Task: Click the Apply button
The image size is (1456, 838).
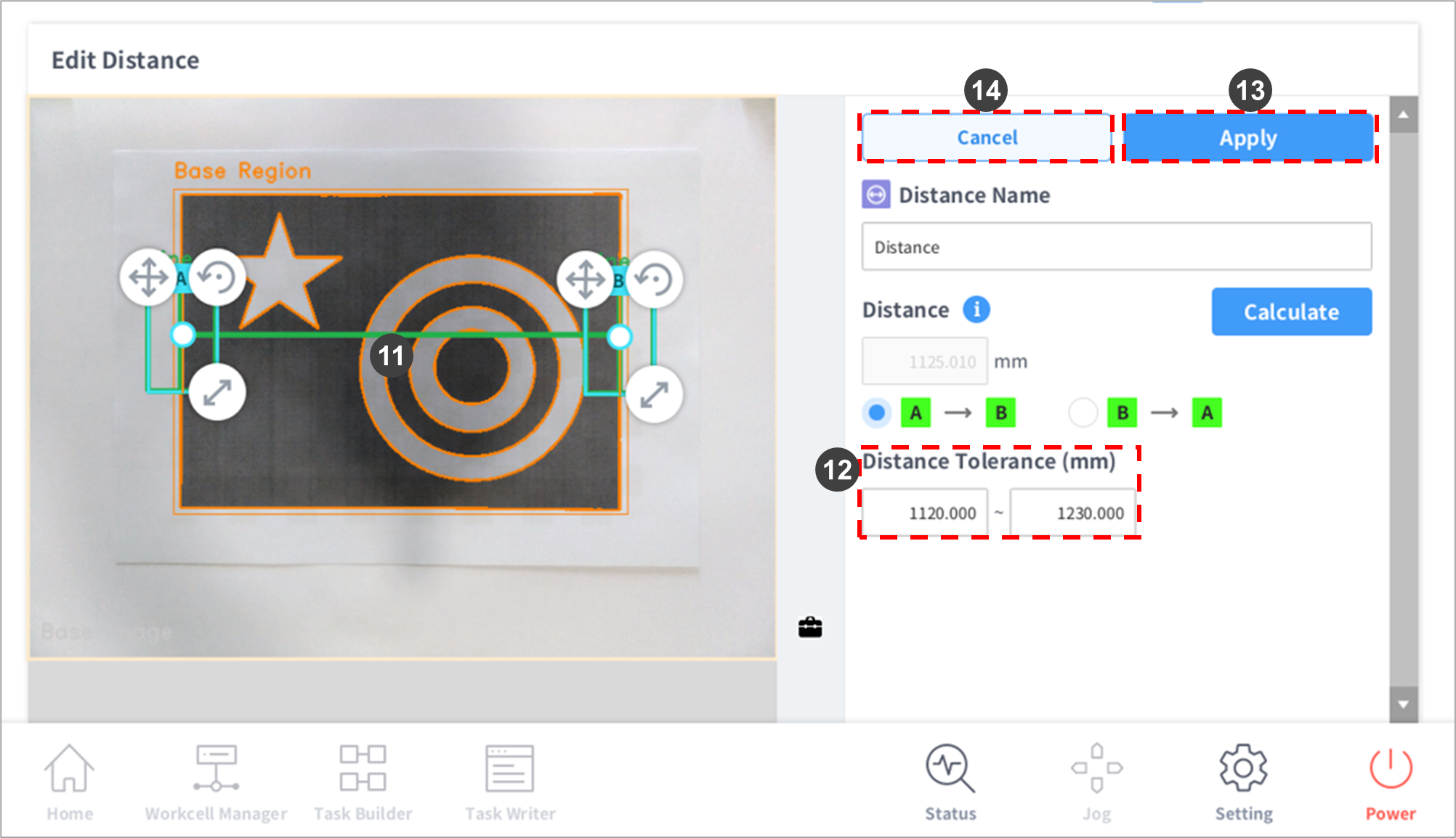Action: point(1247,137)
